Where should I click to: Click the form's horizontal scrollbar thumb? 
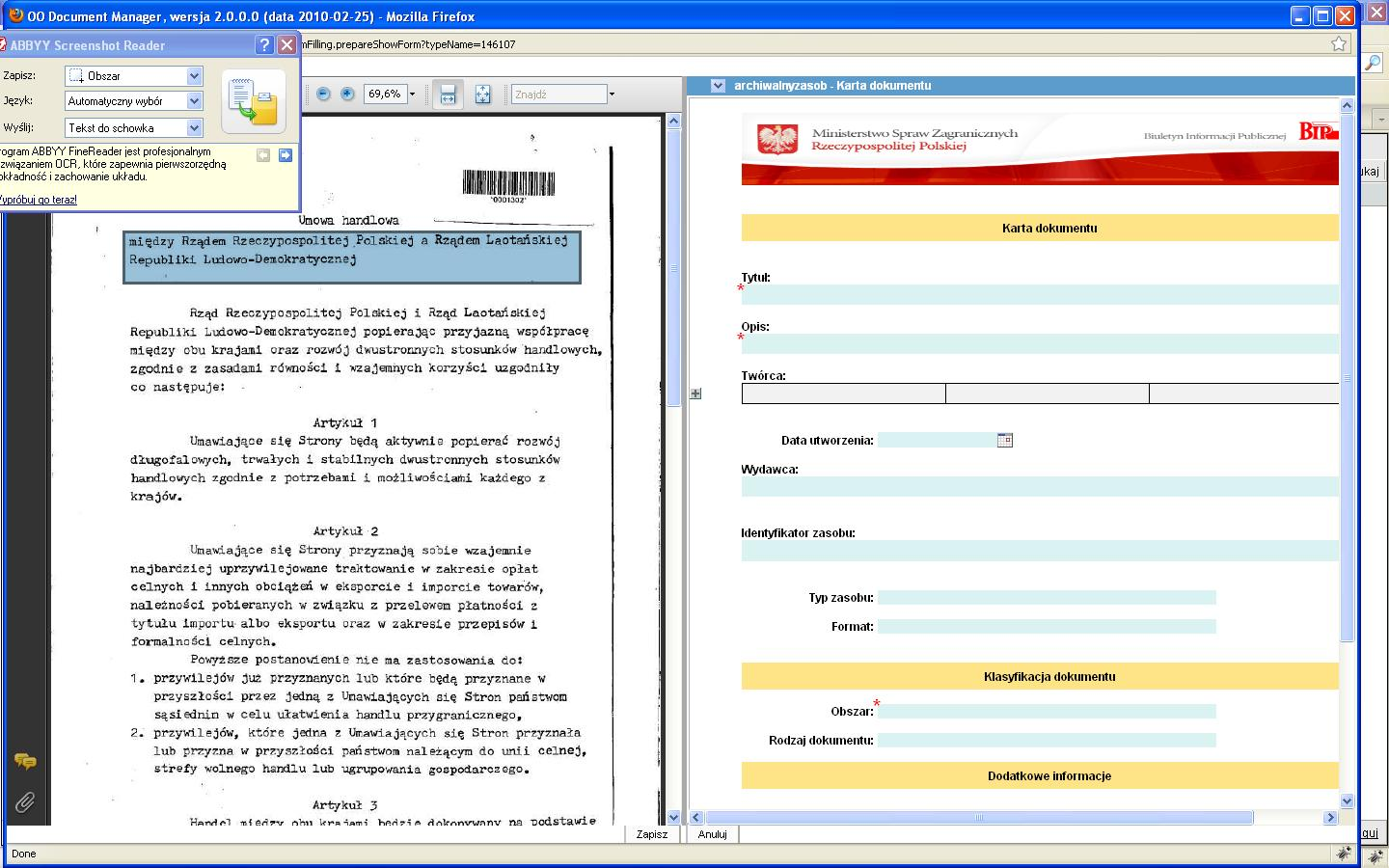coord(978,818)
